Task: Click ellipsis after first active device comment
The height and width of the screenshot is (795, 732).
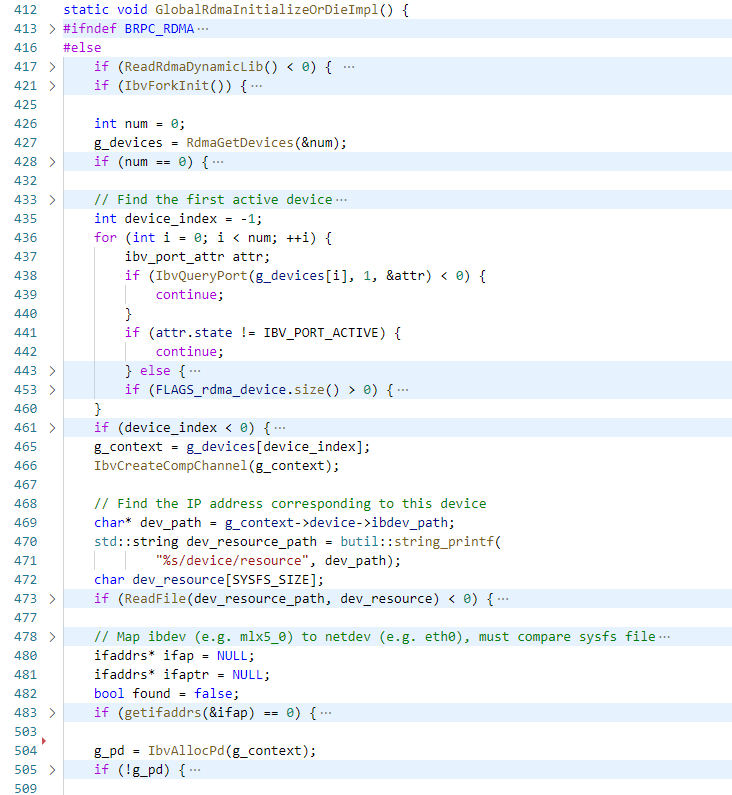Action: click(x=341, y=200)
